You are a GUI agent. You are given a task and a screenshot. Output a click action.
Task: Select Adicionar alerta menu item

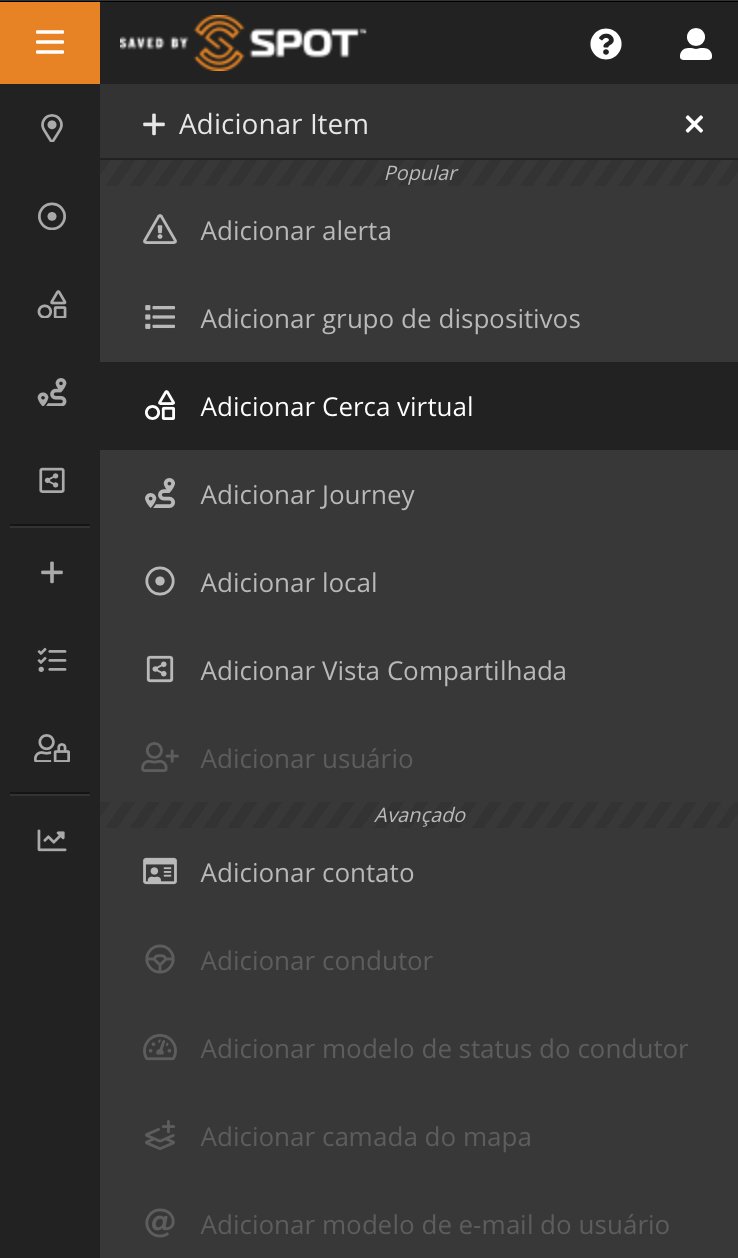(295, 231)
